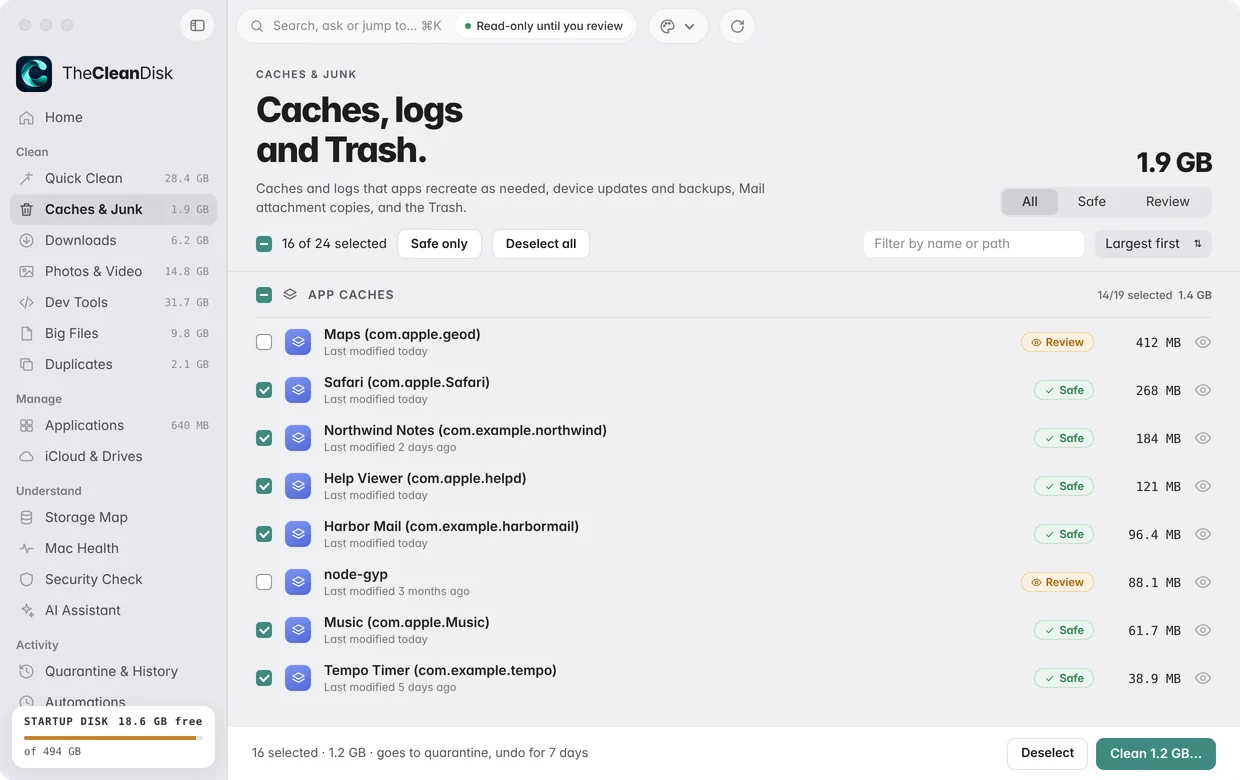Viewport: 1240px width, 780px height.
Task: Preview Maps cache with eye icon
Action: [x=1203, y=342]
